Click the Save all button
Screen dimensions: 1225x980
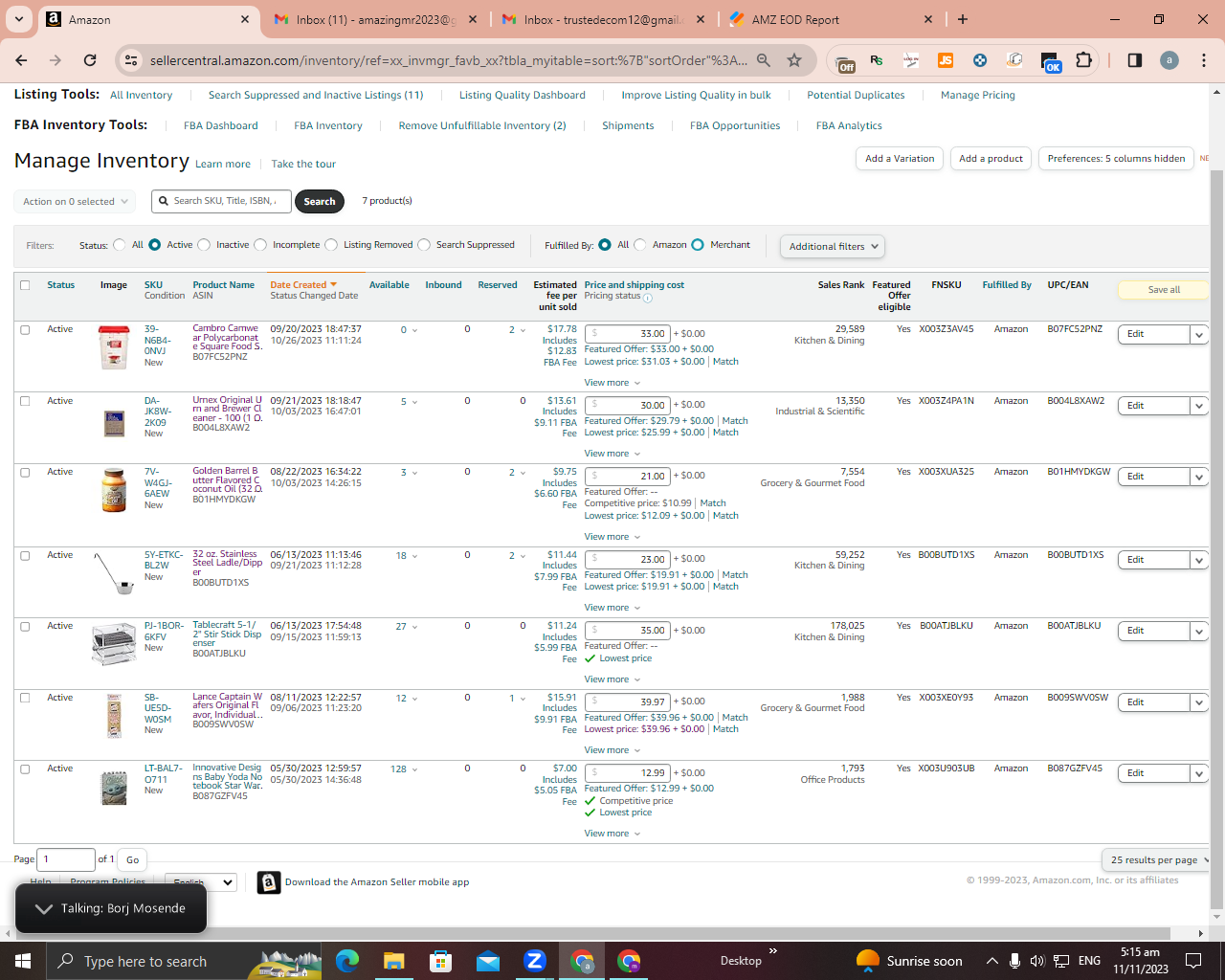click(1164, 289)
